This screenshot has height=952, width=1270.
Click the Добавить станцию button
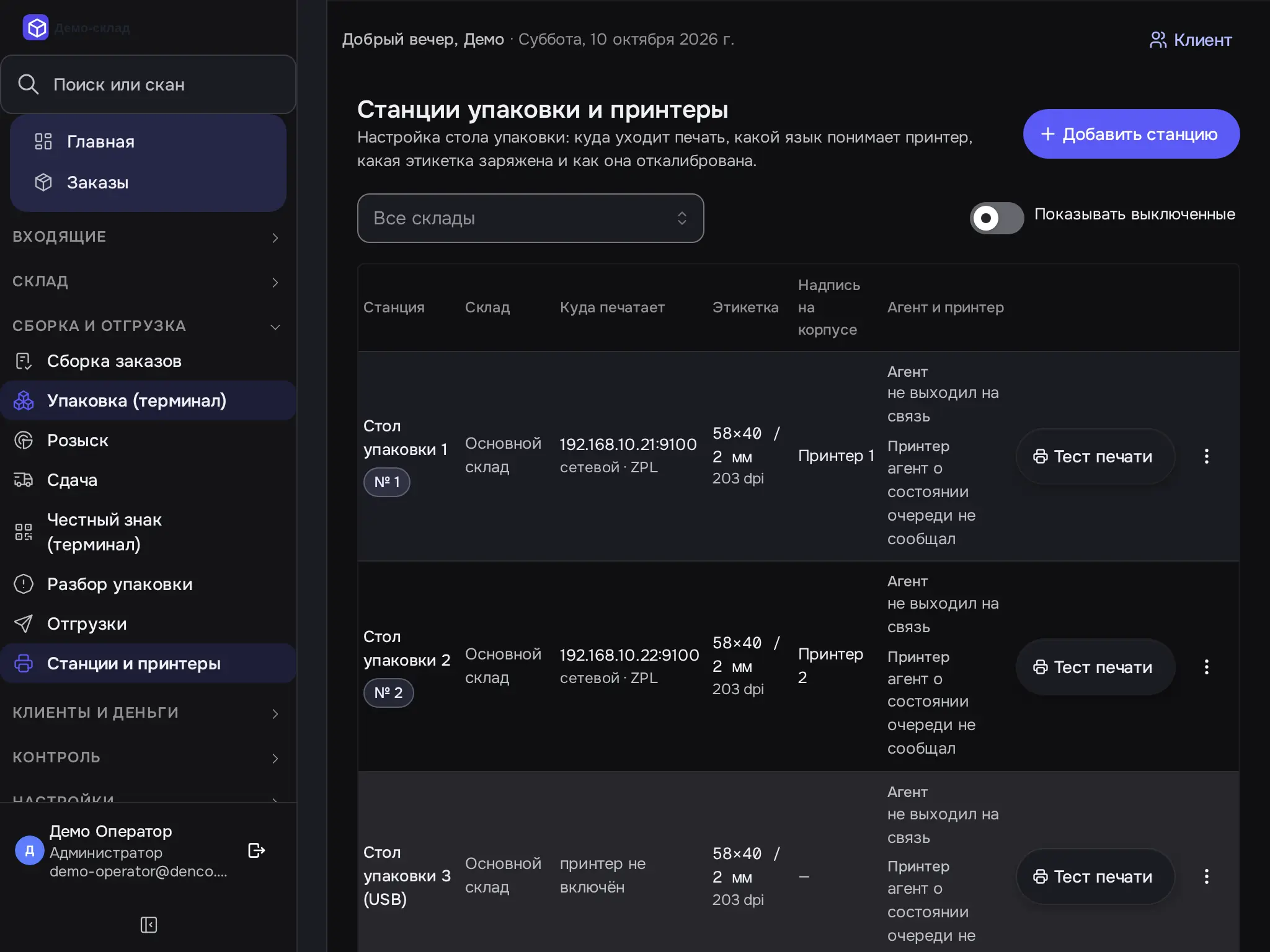pyautogui.click(x=1131, y=134)
